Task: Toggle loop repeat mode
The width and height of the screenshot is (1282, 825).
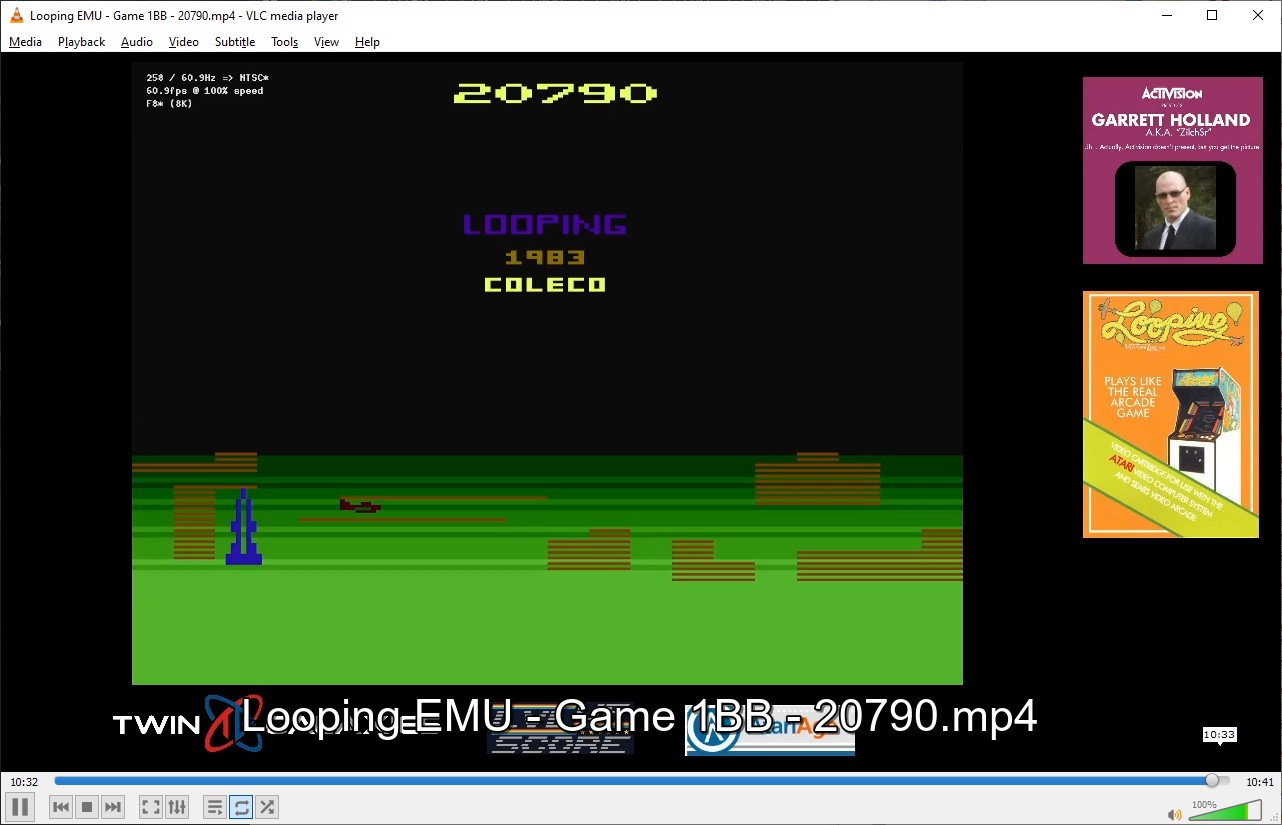Action: (x=241, y=807)
